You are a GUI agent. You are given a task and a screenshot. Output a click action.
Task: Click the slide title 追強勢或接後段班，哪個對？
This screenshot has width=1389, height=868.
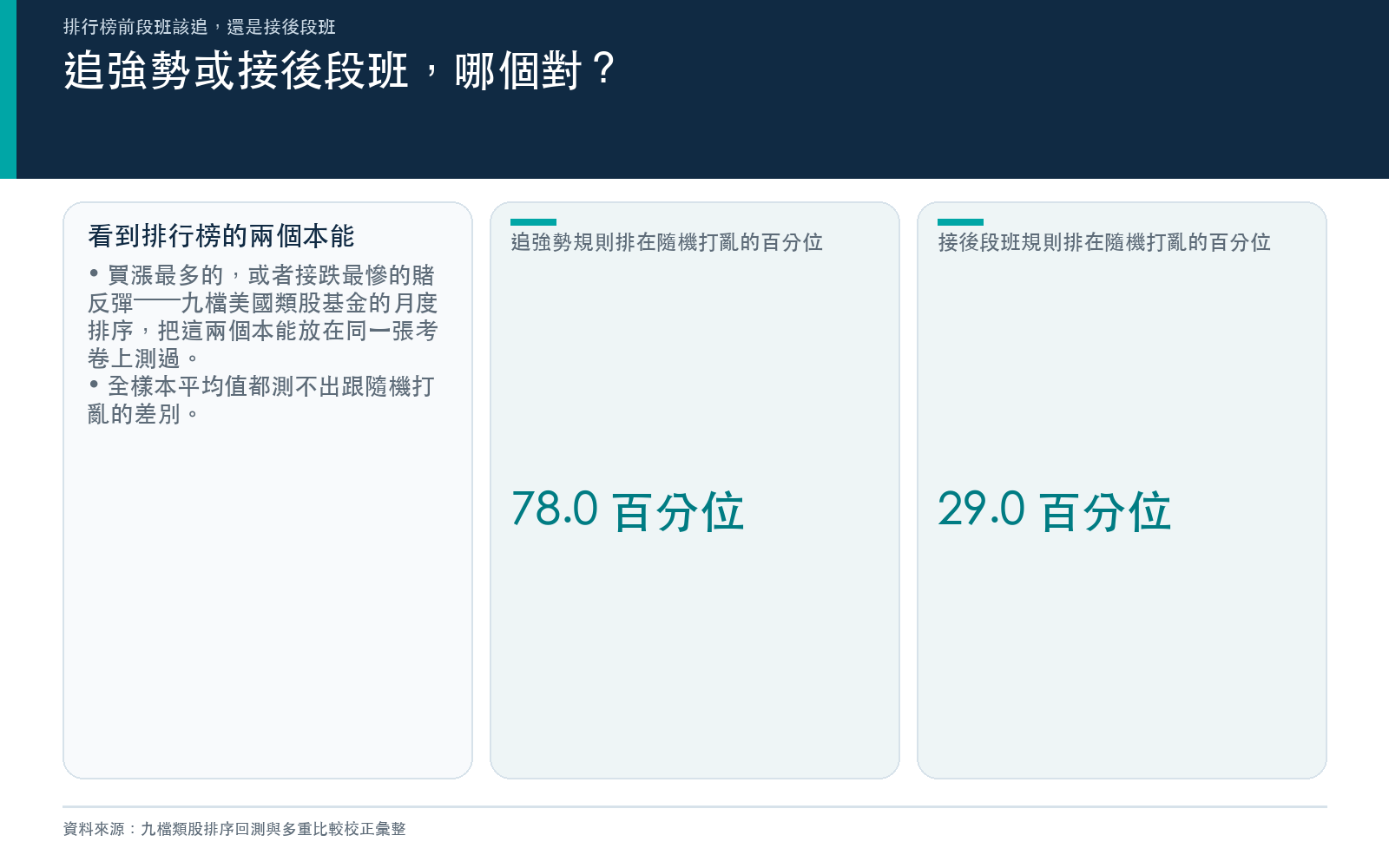click(x=340, y=70)
